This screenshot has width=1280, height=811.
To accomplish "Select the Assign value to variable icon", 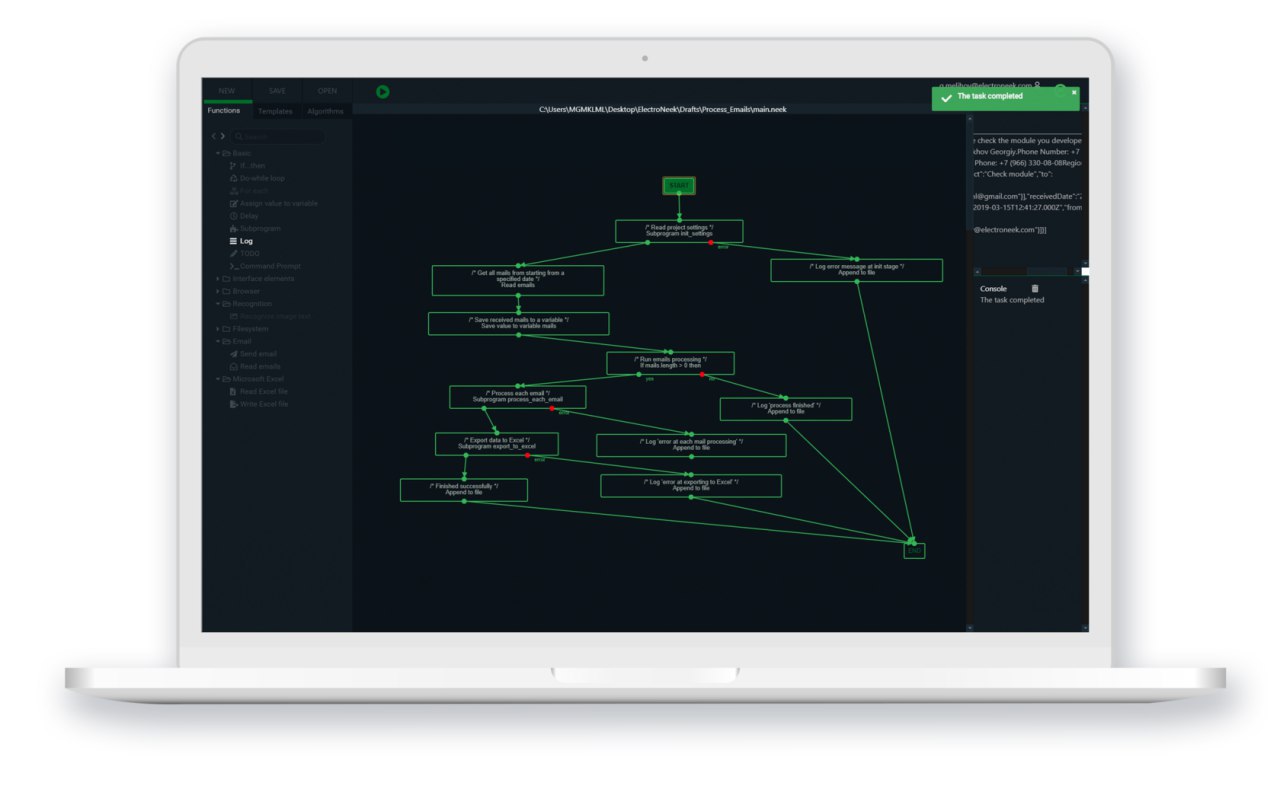I will click(233, 203).
